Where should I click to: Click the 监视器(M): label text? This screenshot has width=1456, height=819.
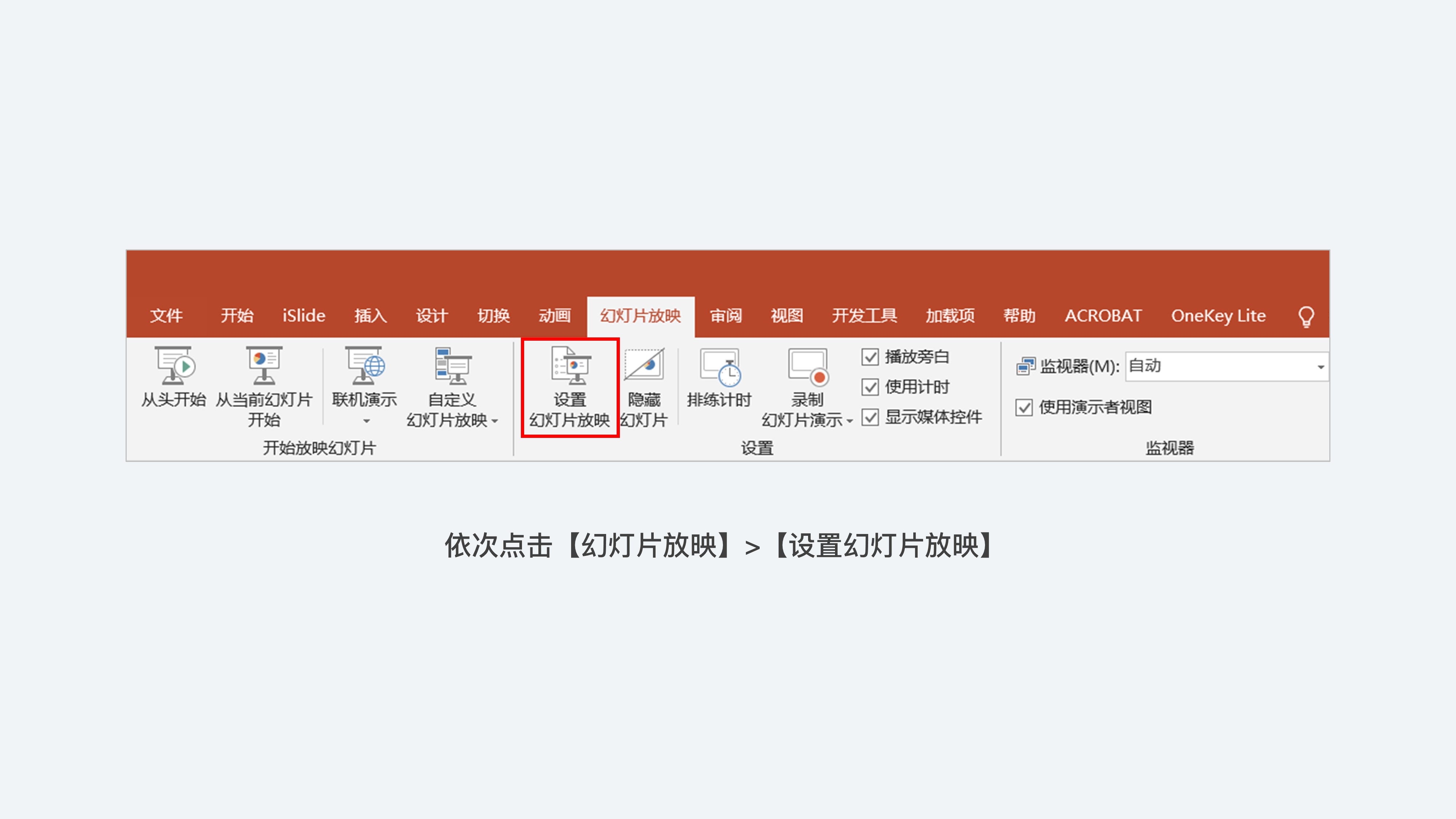pyautogui.click(x=1080, y=366)
